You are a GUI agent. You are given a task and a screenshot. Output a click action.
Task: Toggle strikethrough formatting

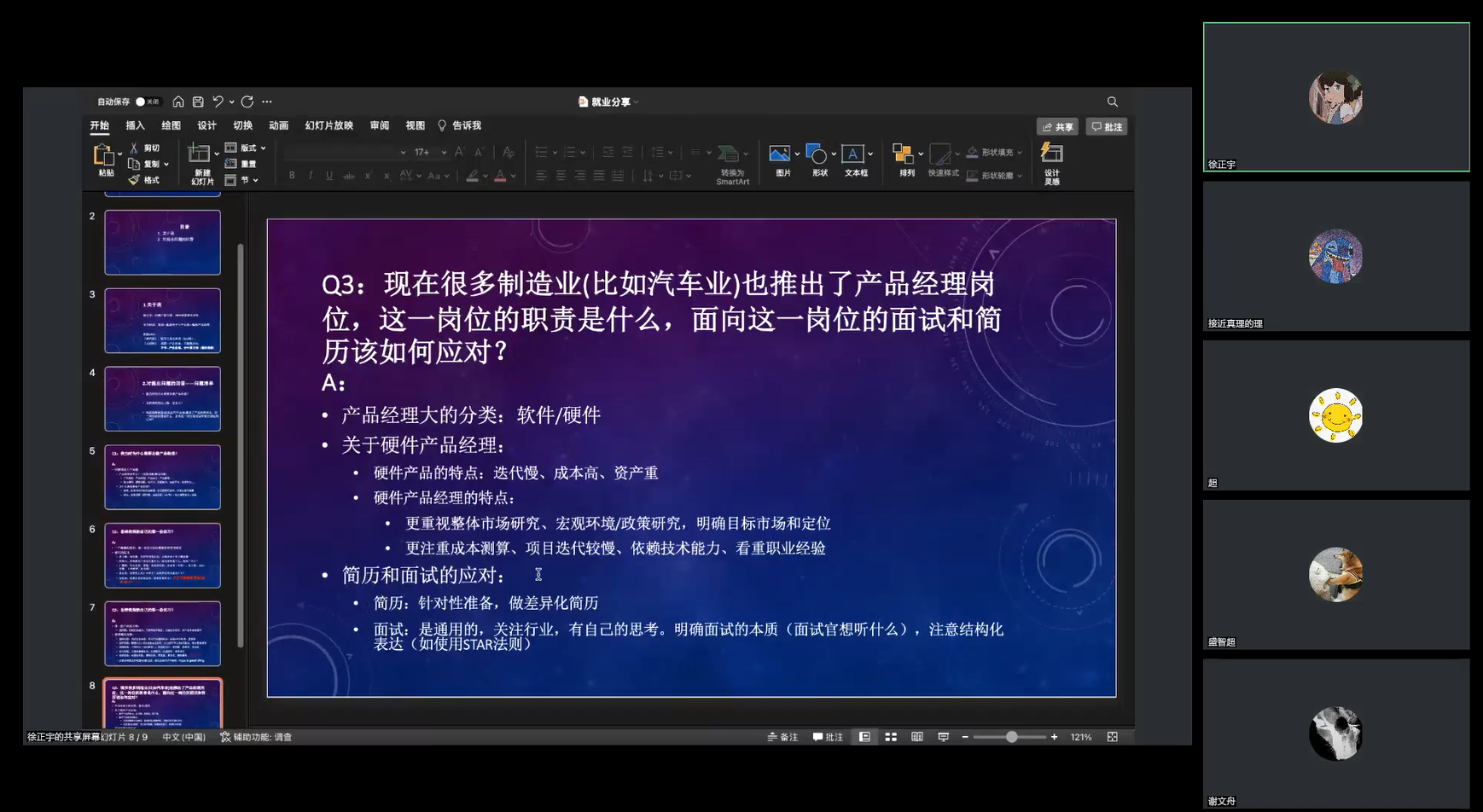click(349, 176)
